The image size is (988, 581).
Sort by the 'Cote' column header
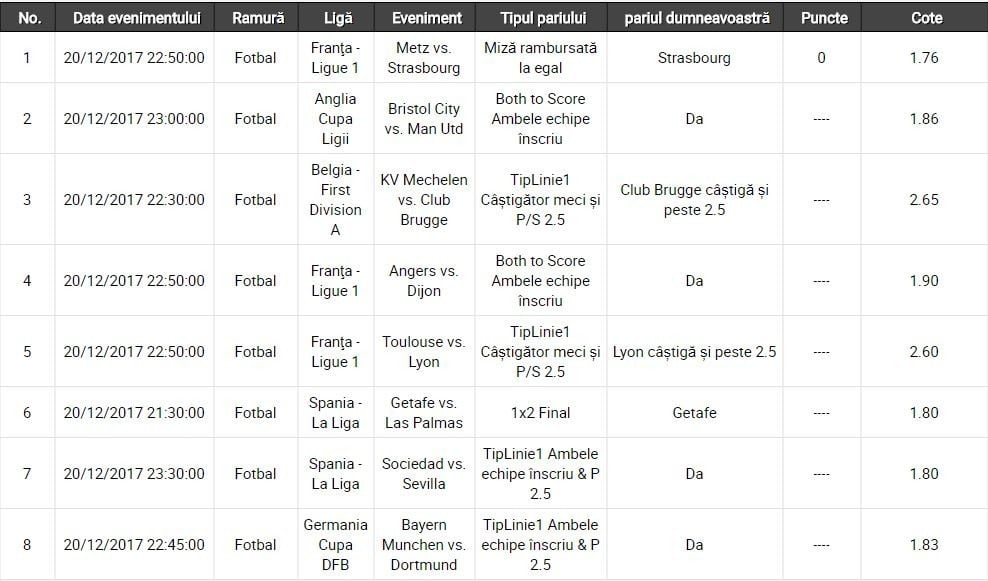pos(926,18)
